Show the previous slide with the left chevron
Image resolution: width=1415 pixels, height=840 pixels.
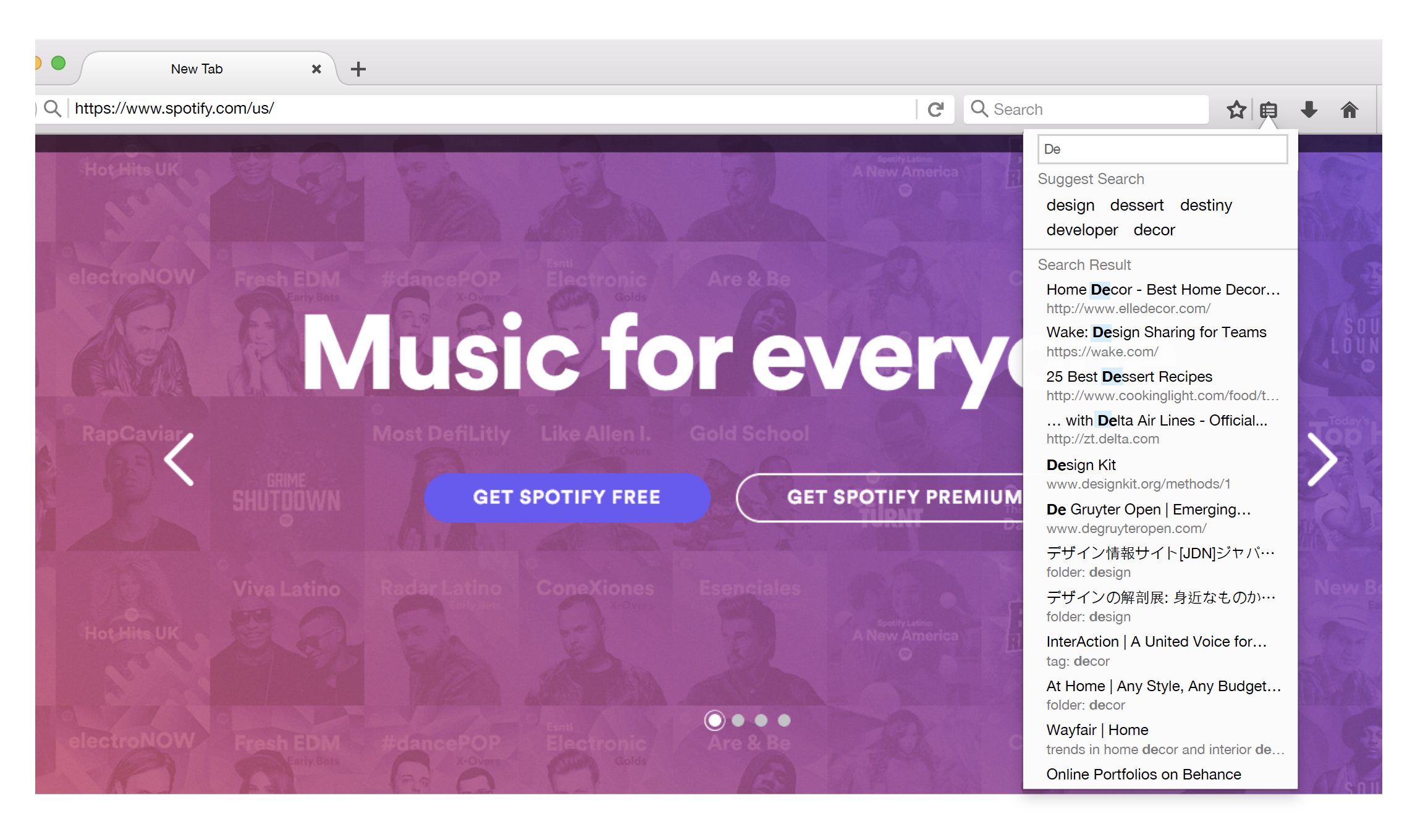point(179,459)
